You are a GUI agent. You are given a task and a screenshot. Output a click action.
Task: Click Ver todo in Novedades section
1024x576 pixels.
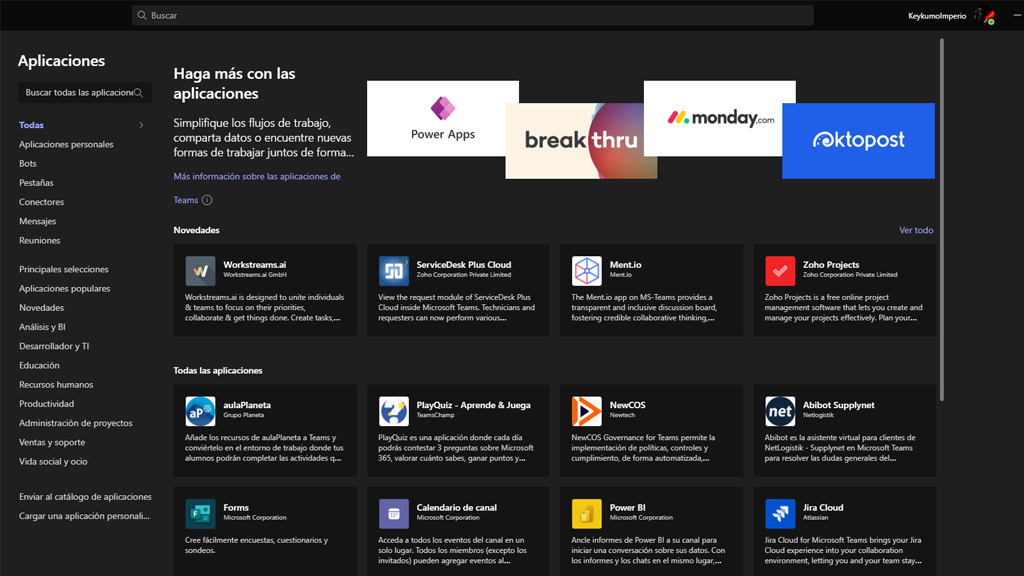point(916,230)
